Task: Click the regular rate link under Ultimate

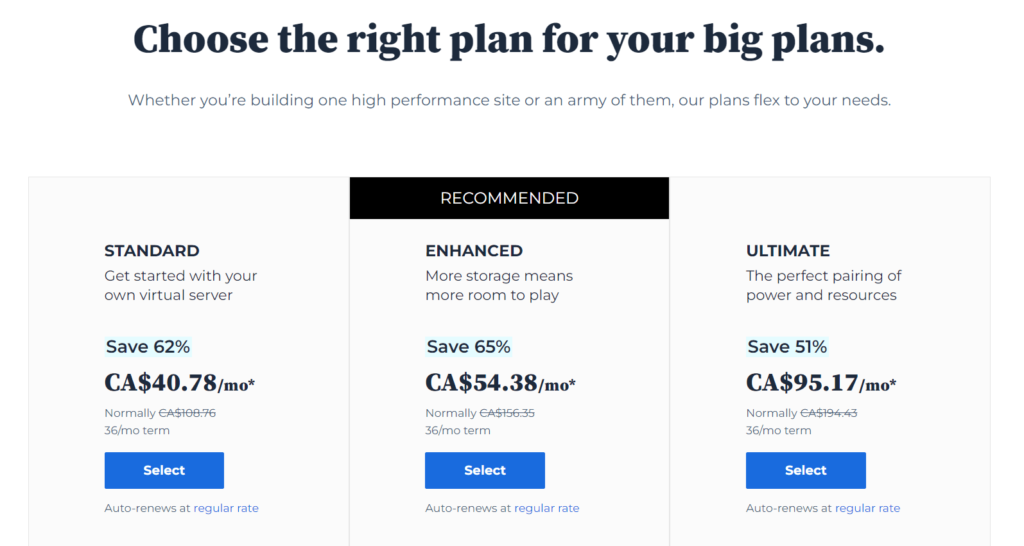Action: pyautogui.click(x=867, y=508)
